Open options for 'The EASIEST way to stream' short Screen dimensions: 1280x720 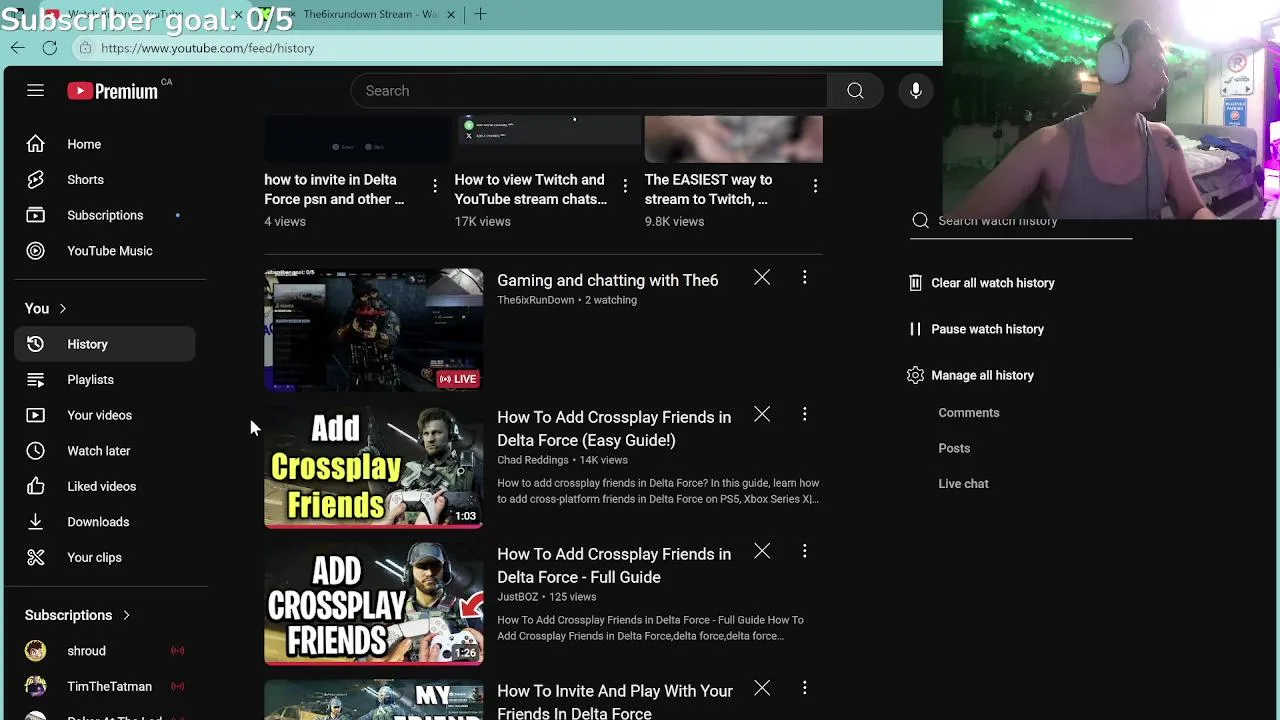pos(815,186)
